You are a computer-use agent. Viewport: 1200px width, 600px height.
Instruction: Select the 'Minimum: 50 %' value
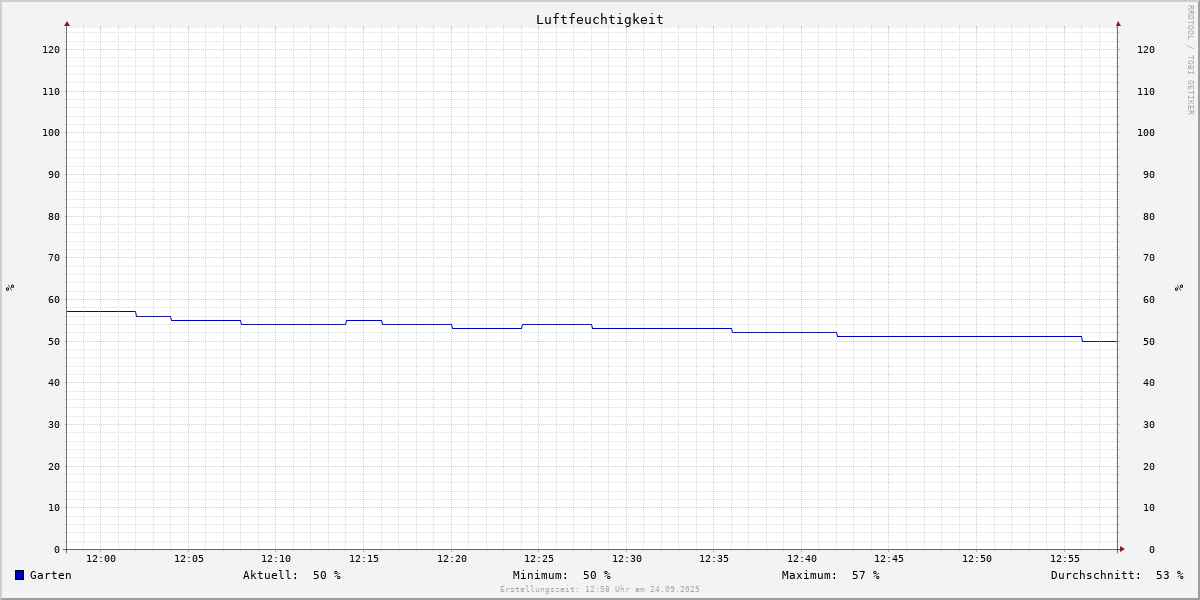(x=562, y=575)
